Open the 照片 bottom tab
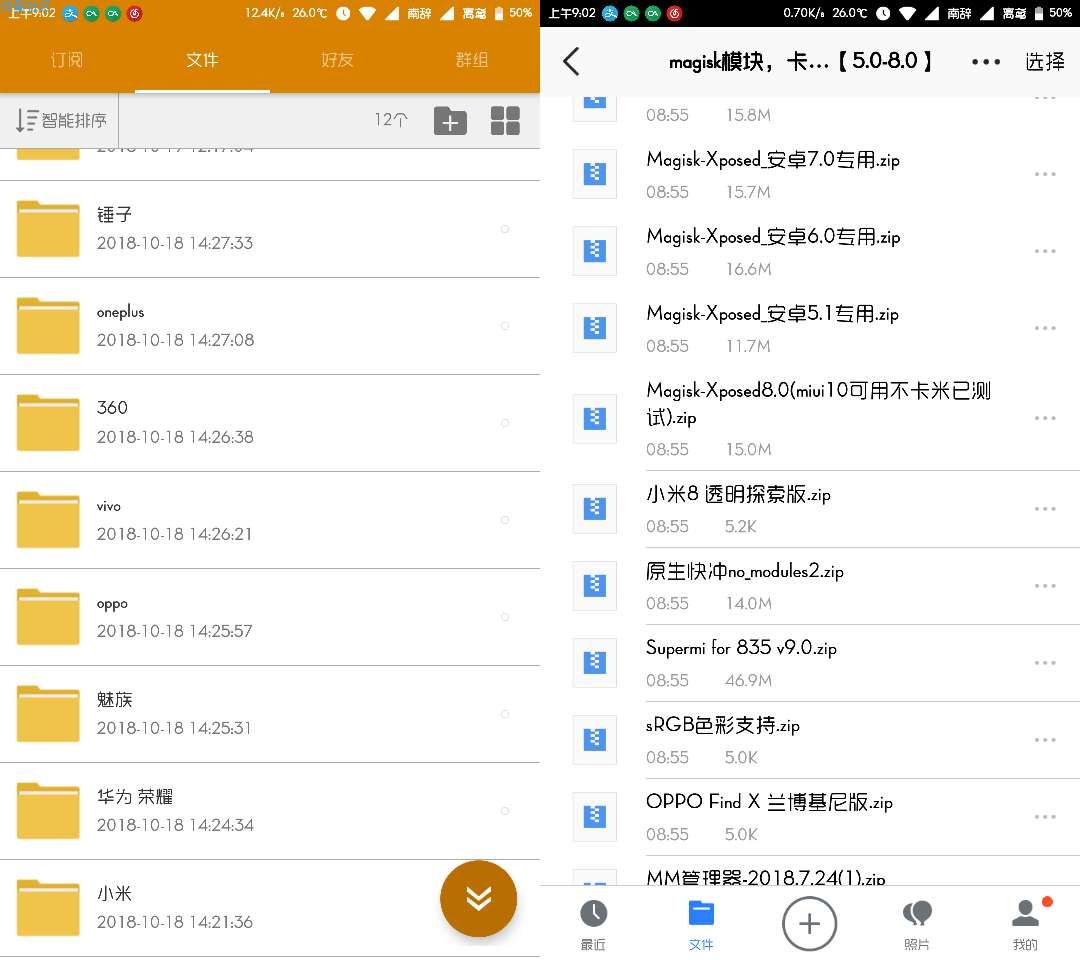The width and height of the screenshot is (1080, 960). [x=917, y=924]
